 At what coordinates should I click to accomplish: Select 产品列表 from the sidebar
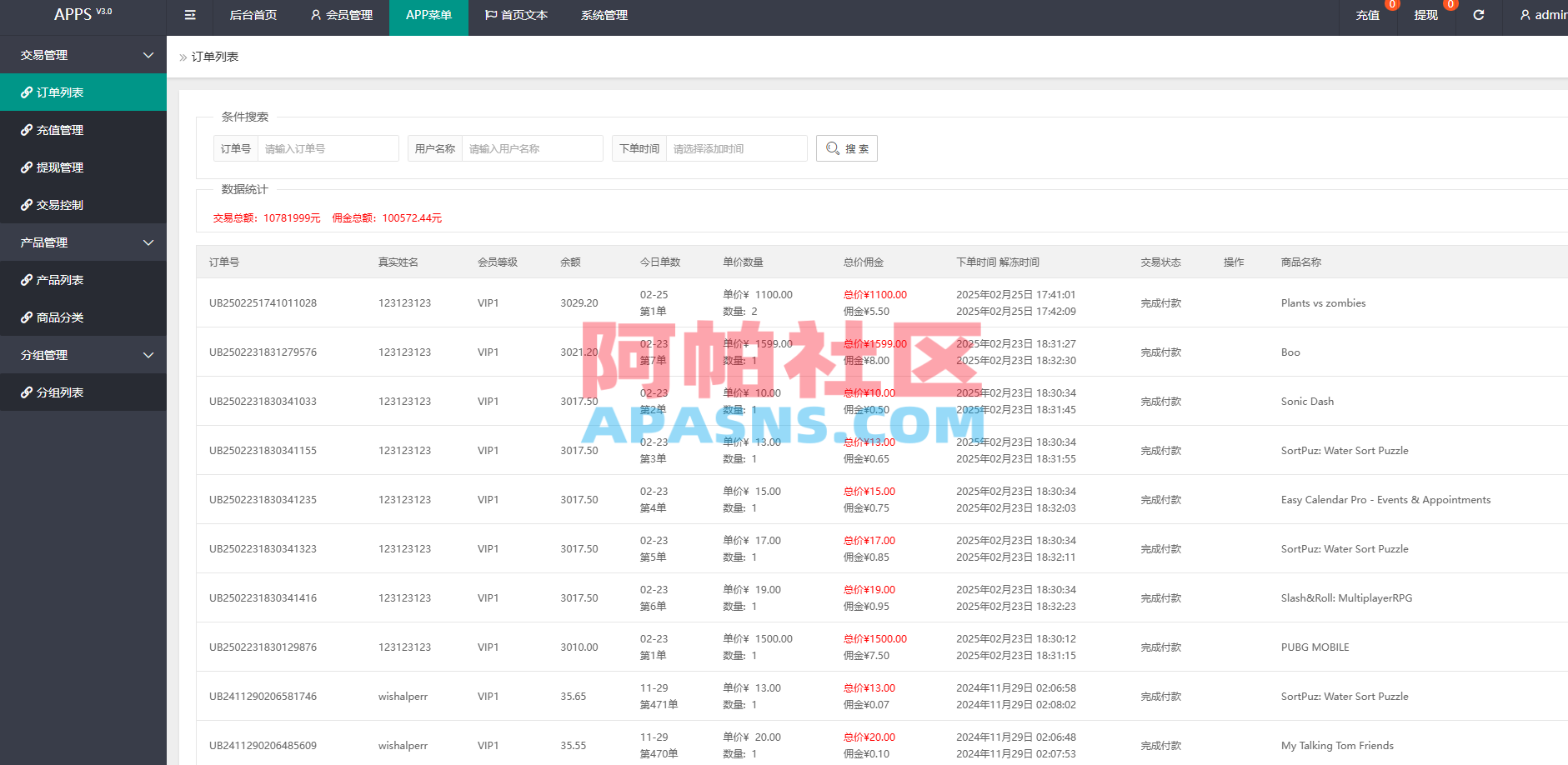click(x=59, y=280)
